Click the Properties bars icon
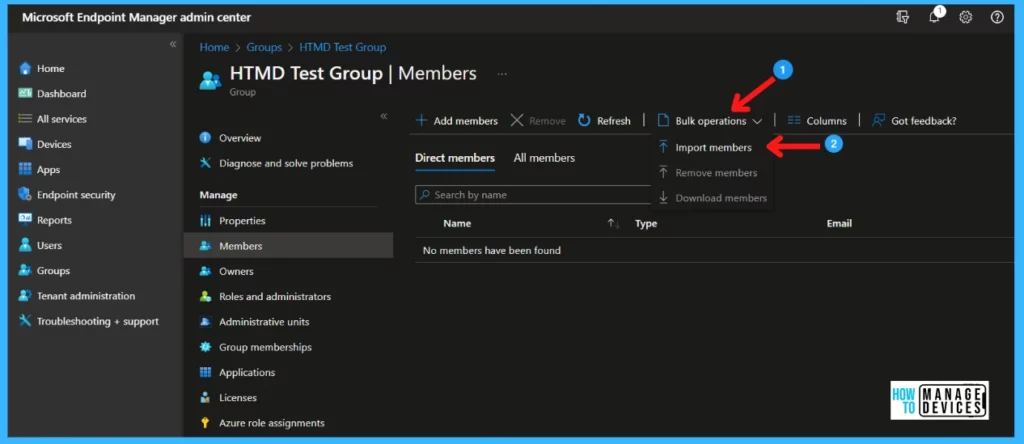 click(x=205, y=221)
